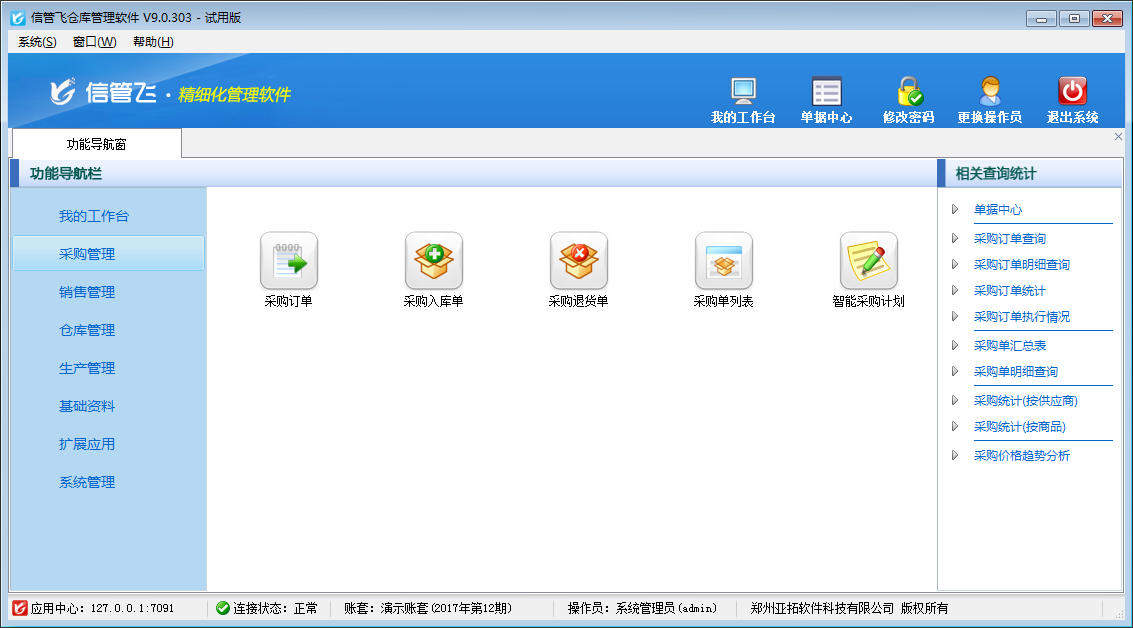Close the tab panel with small X
Screen dimensions: 1133x628
click(x=1118, y=137)
